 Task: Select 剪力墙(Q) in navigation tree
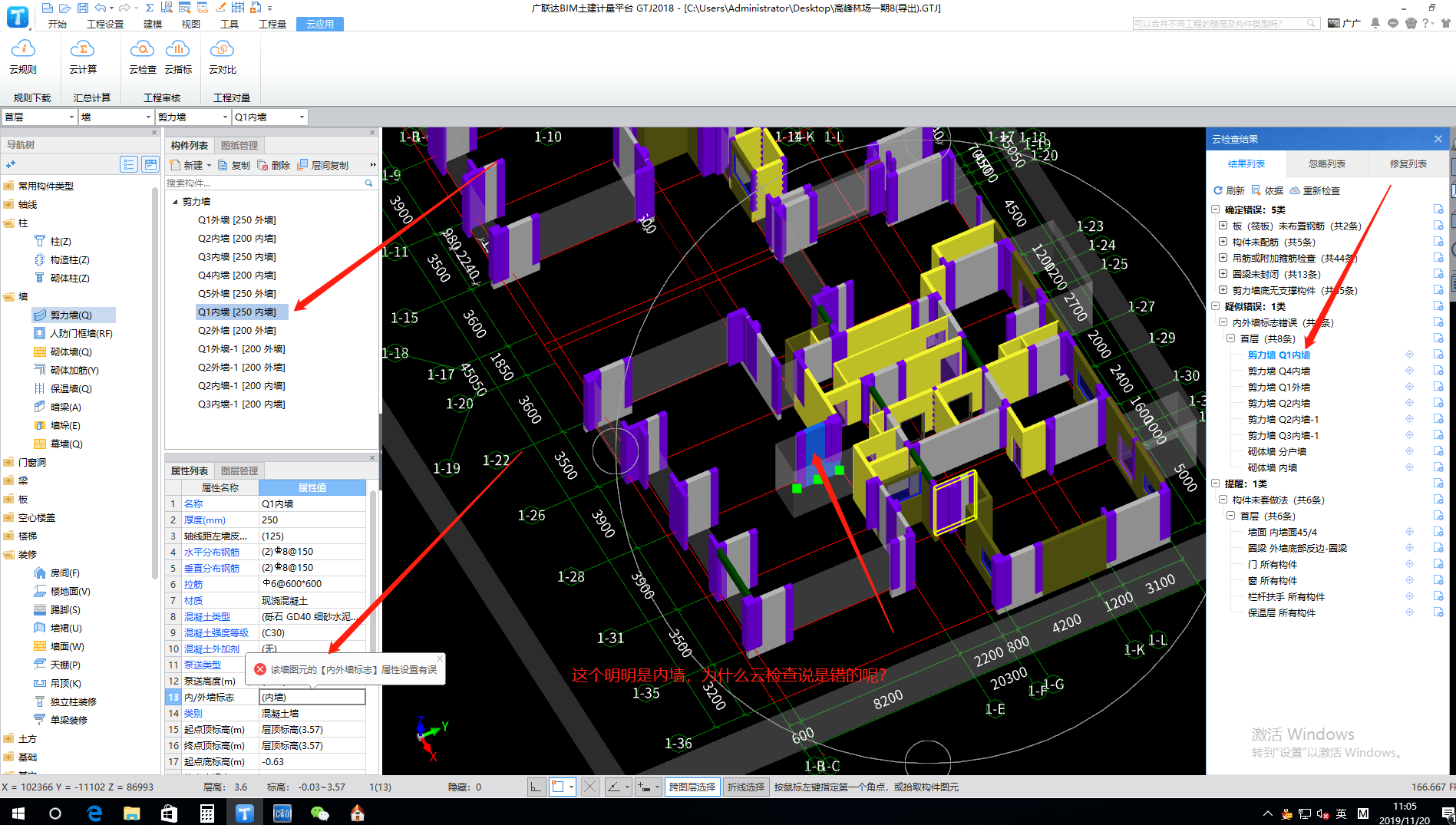tap(71, 315)
